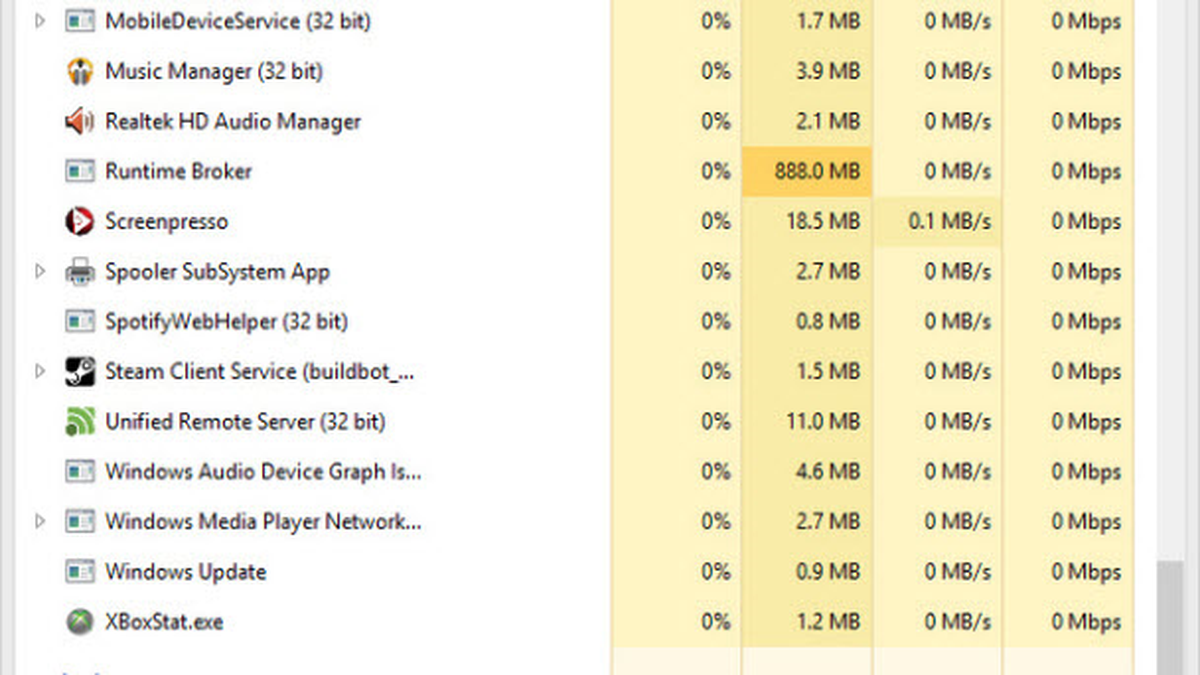
Task: Click Runtime Broker's 0 Mbps network value
Action: coord(1086,171)
